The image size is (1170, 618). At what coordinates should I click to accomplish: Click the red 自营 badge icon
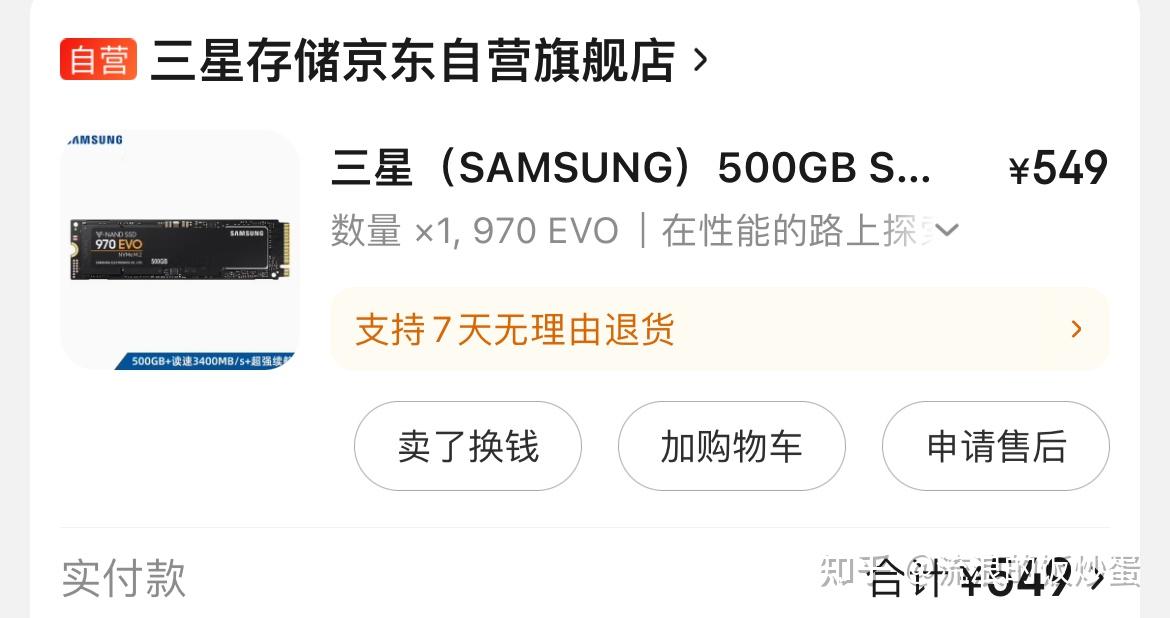(x=98, y=59)
